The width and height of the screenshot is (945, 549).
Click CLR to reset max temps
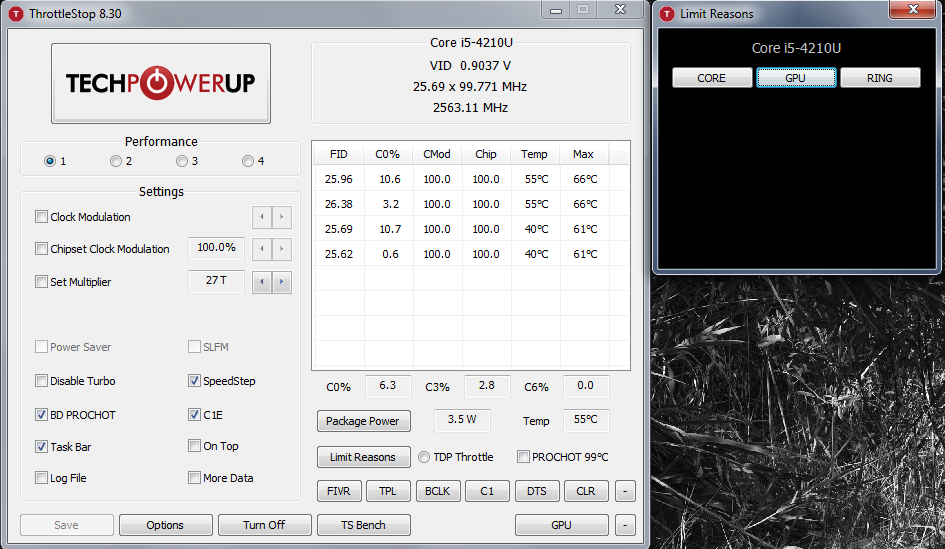(586, 491)
